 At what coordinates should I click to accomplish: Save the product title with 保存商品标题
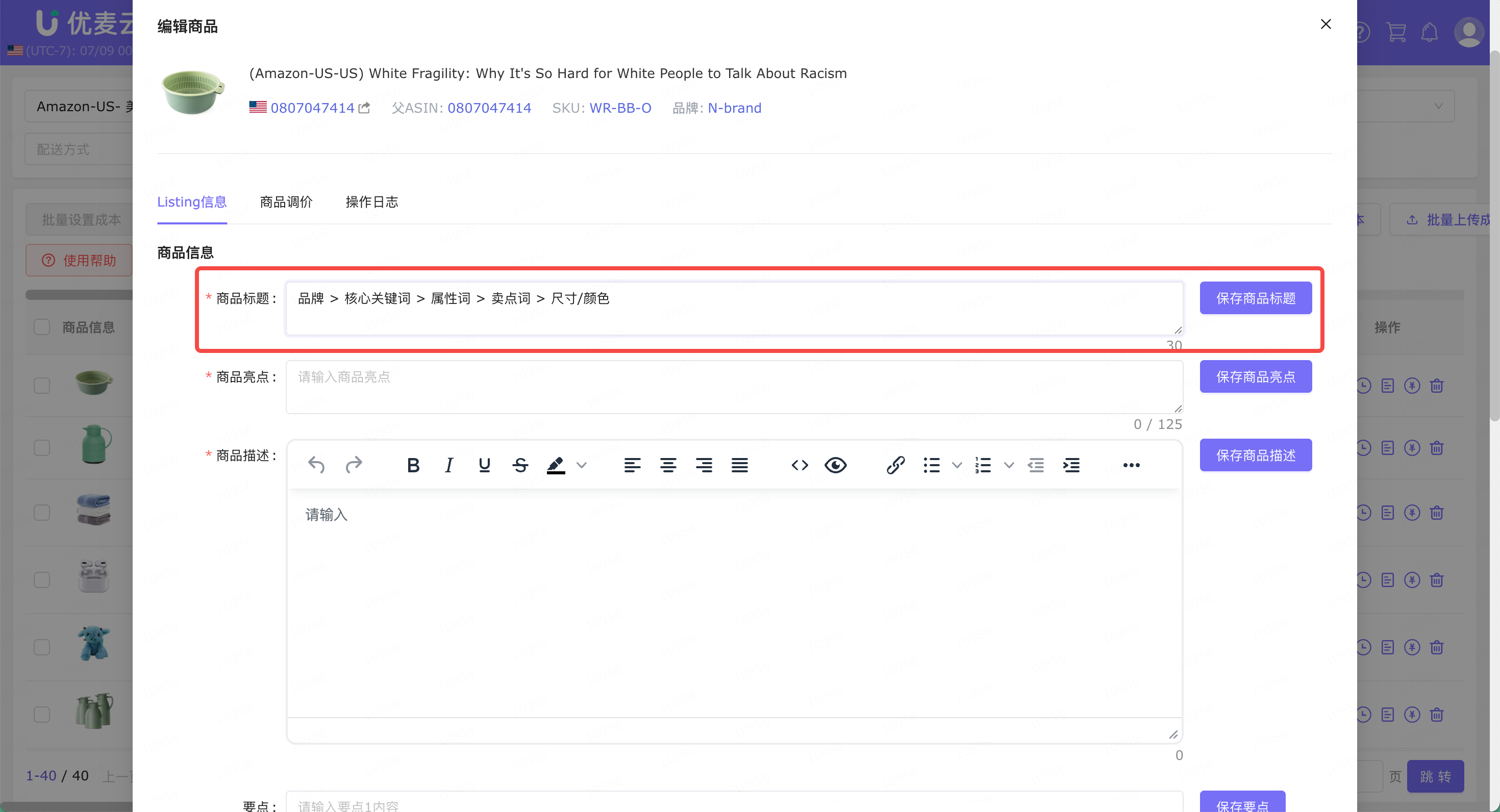(1256, 298)
